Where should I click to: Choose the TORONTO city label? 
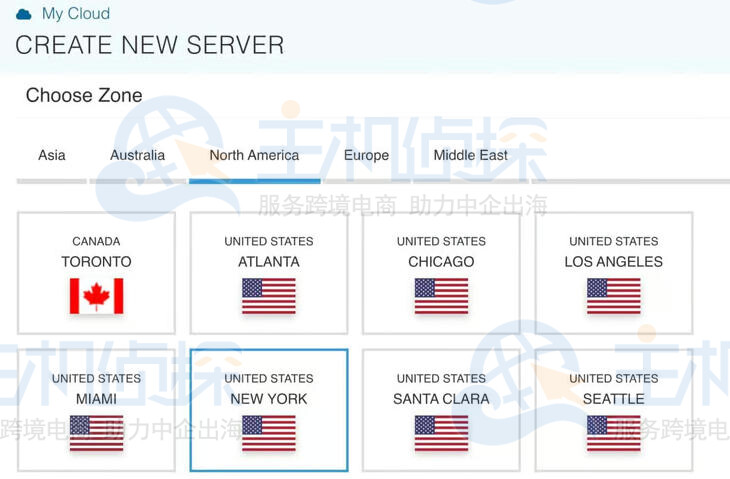click(x=96, y=262)
